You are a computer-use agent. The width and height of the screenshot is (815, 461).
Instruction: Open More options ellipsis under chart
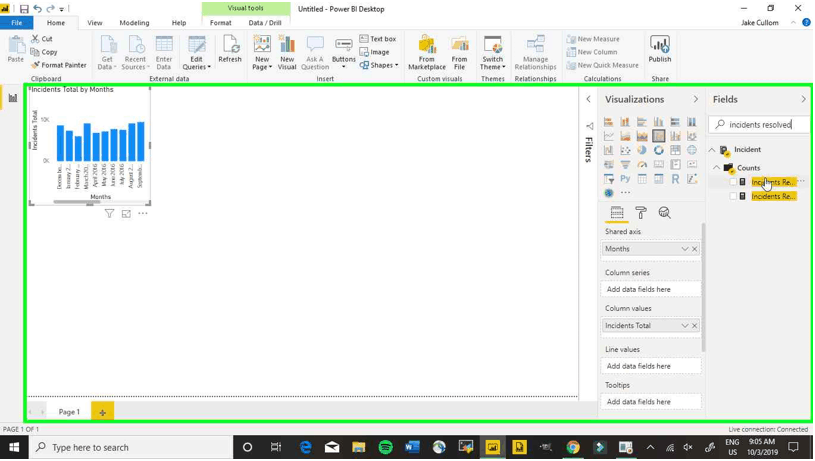(142, 213)
